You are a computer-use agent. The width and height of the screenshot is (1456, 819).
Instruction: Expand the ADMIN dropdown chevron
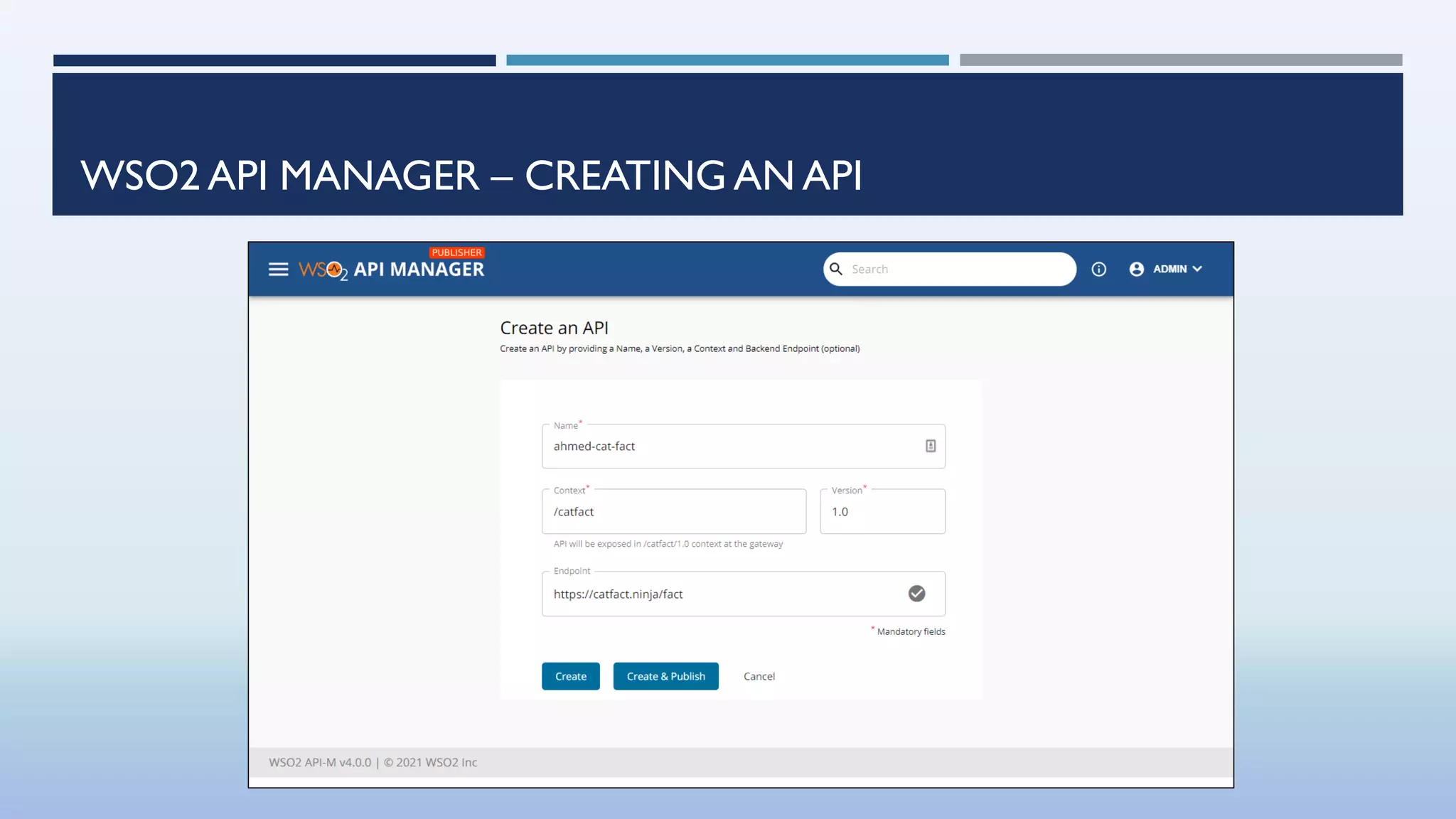click(x=1197, y=269)
